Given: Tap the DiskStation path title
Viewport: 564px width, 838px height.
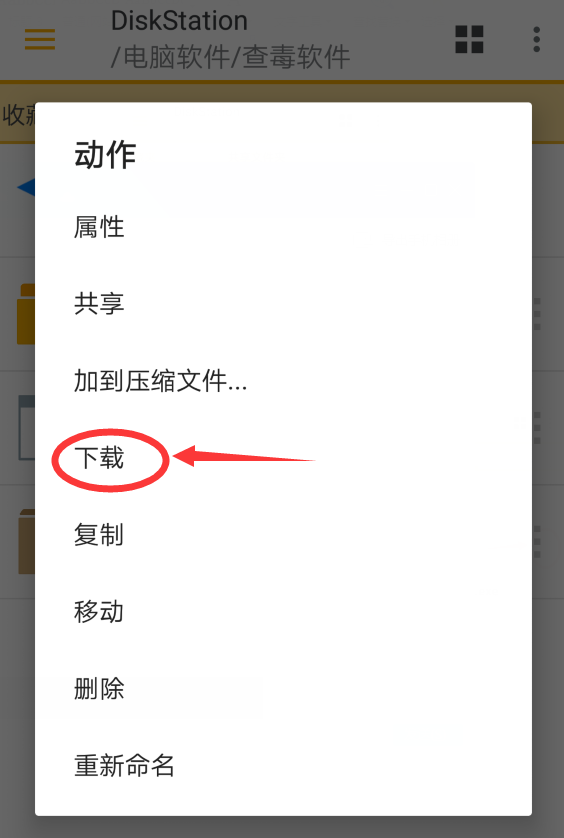Looking at the screenshot, I should pyautogui.click(x=230, y=39).
